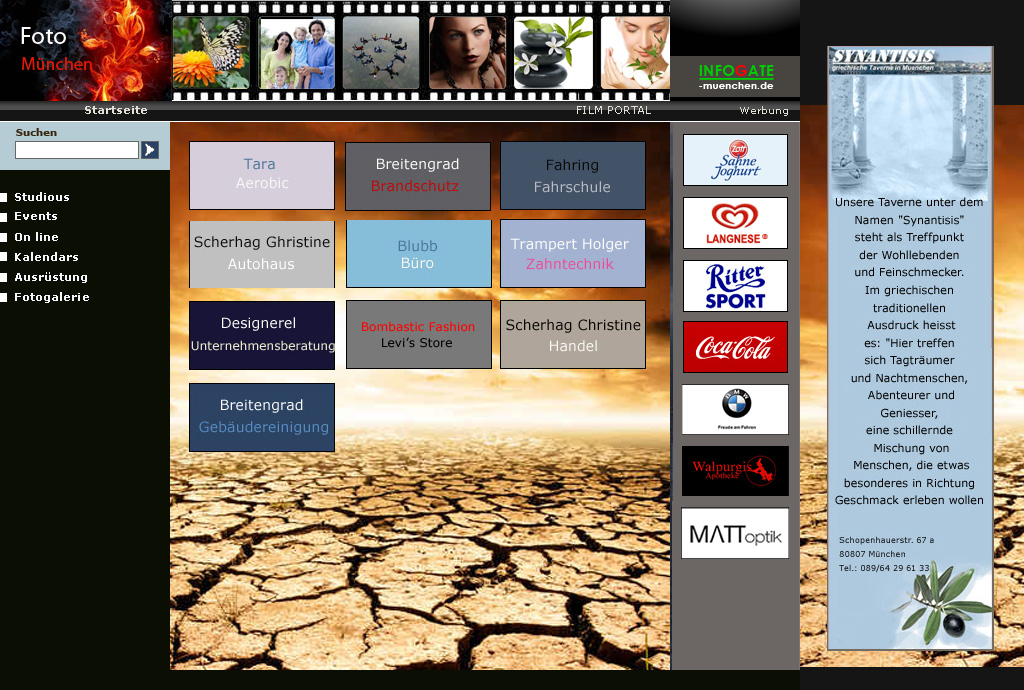Click the Schopenhauerstr. 67 a address
The width and height of the screenshot is (1024, 690).
tap(886, 540)
